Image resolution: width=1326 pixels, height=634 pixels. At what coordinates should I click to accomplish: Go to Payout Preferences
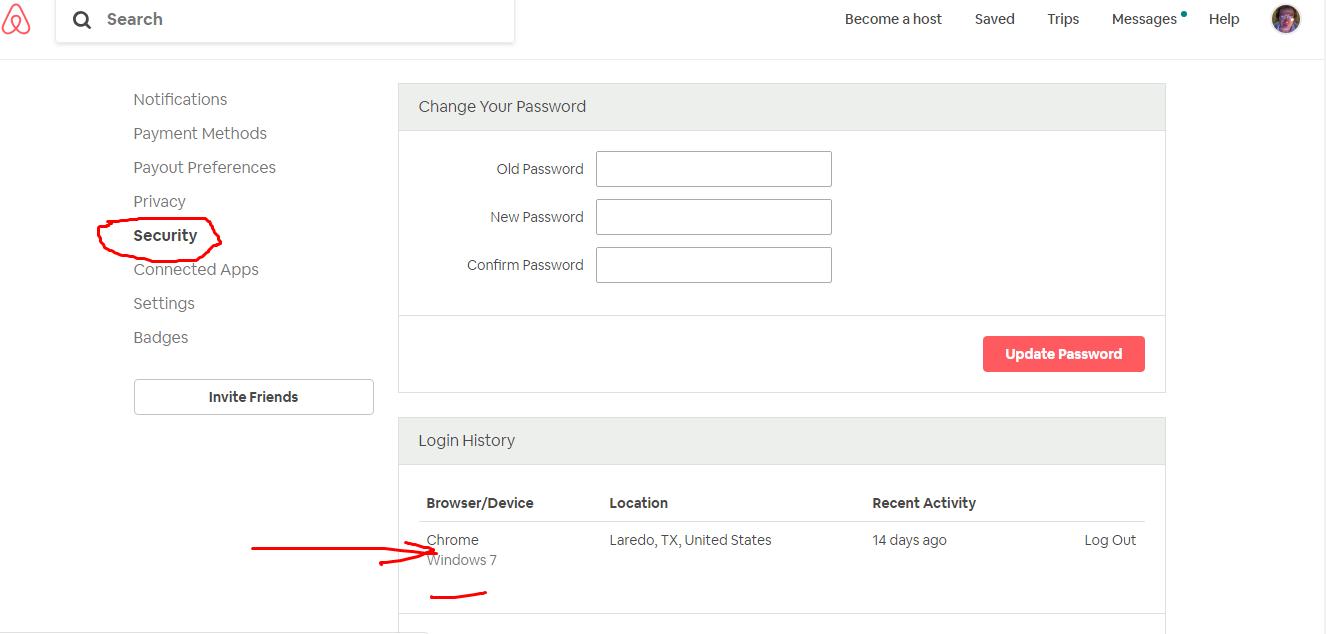(x=204, y=167)
